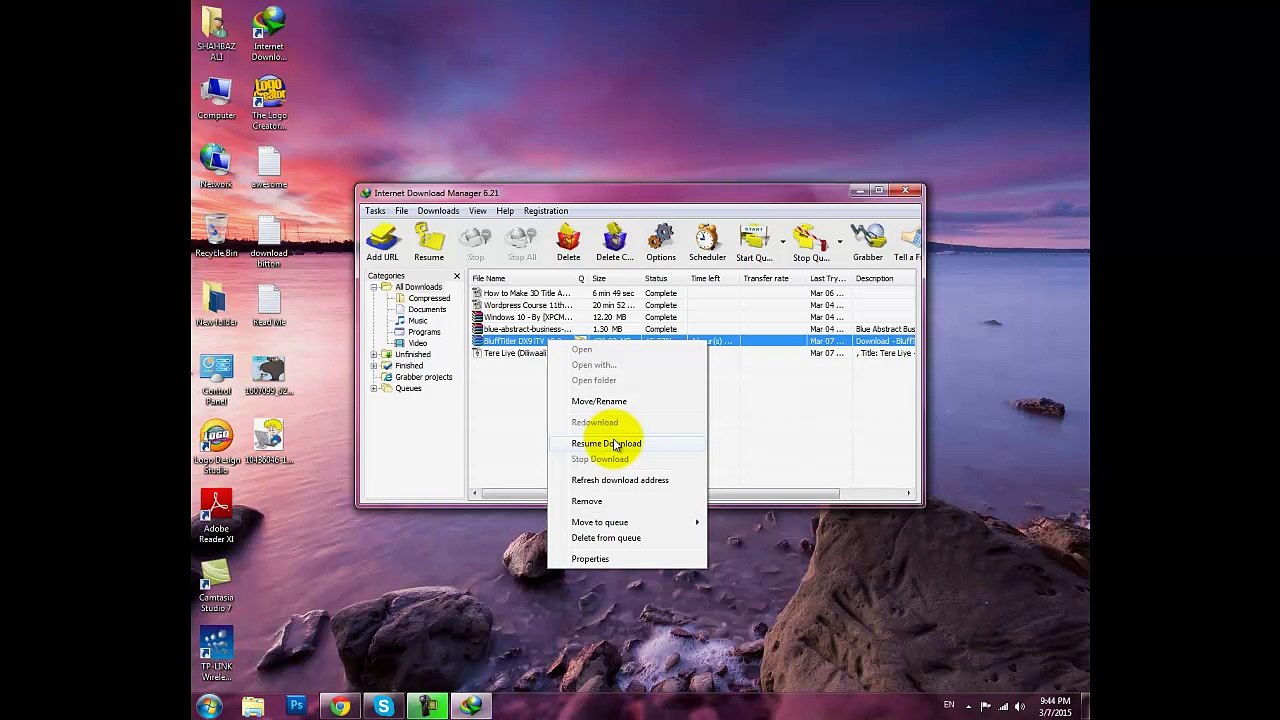This screenshot has width=1280, height=720.
Task: Choose Refresh download address menu entry
Action: coord(620,480)
